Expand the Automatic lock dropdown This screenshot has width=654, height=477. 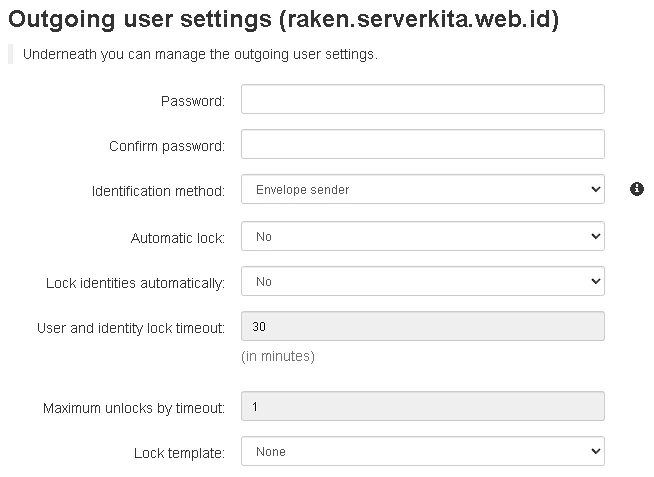click(x=422, y=237)
